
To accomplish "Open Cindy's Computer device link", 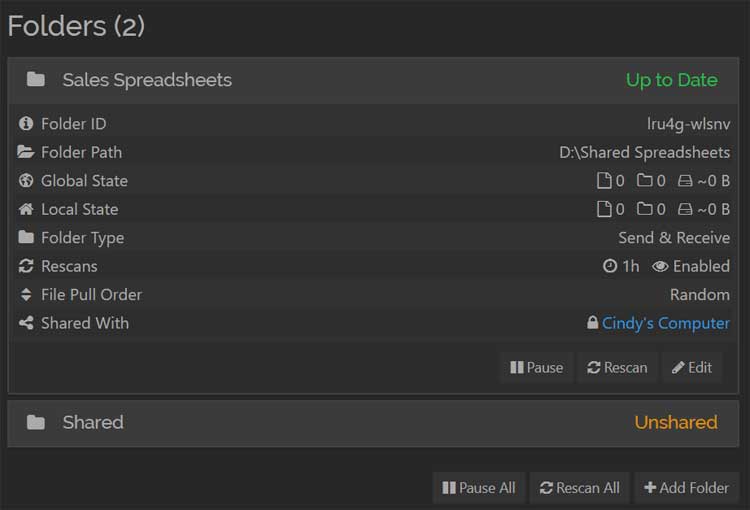I will 665,323.
